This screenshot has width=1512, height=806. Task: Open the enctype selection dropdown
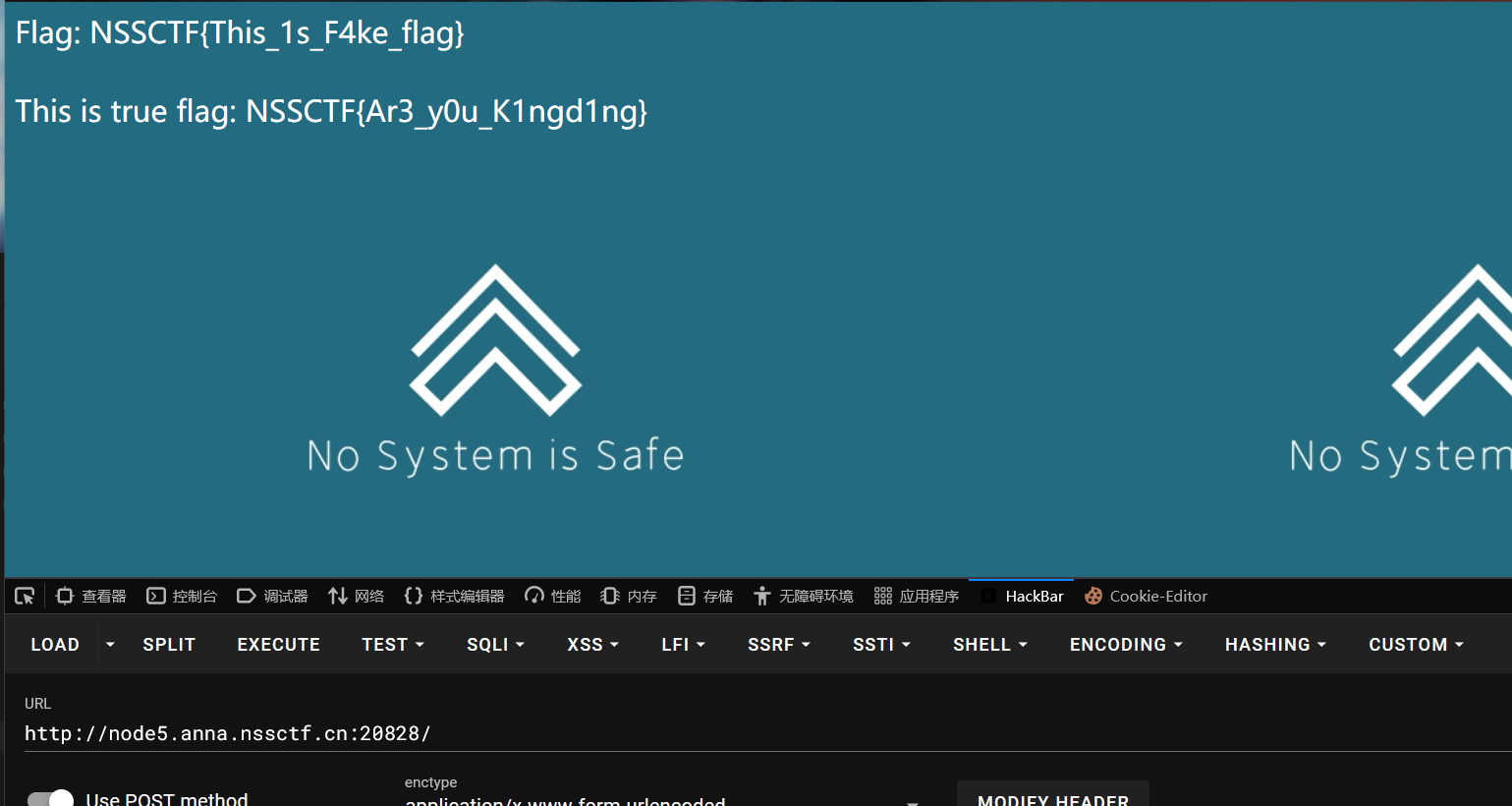point(663,800)
